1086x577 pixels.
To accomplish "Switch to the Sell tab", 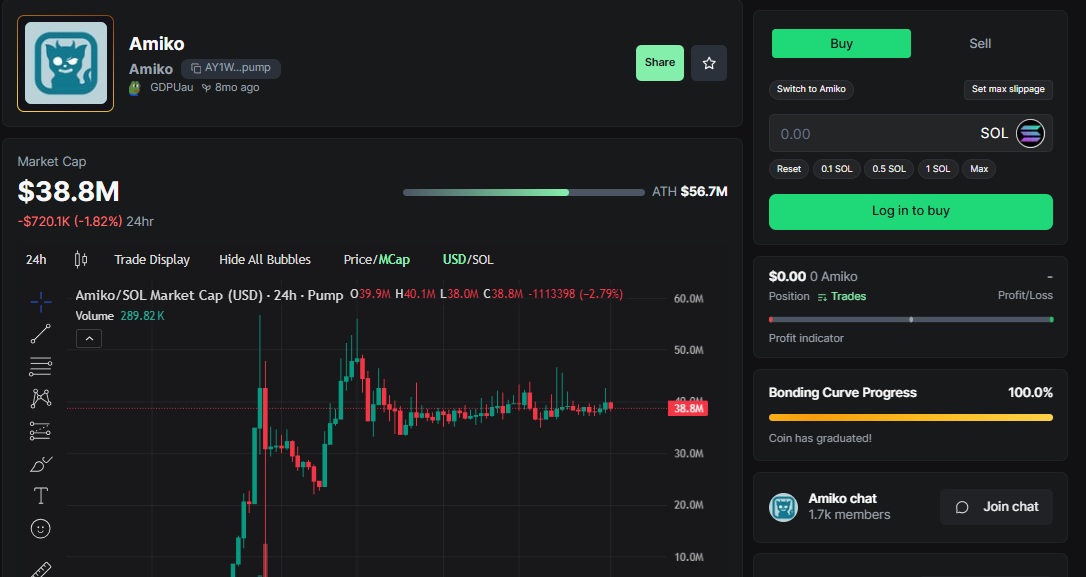I will tap(980, 43).
